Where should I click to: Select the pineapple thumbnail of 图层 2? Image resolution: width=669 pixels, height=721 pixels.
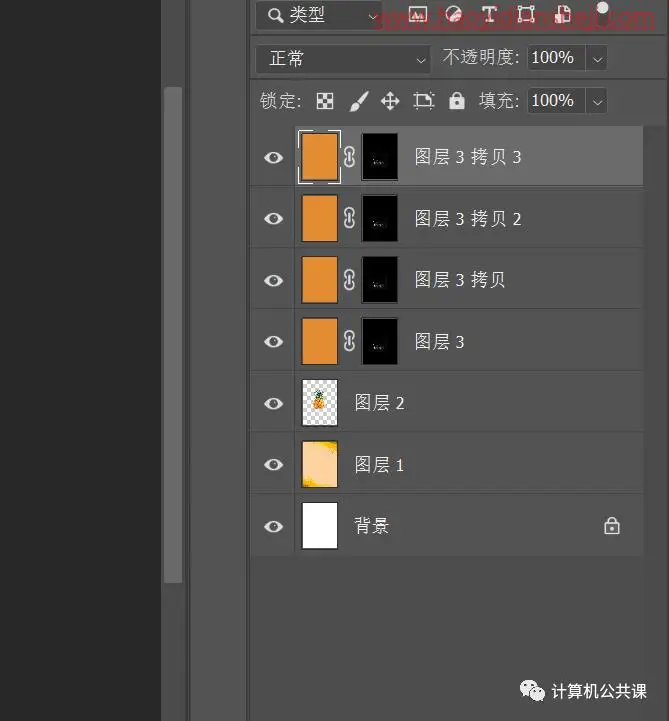[x=320, y=403]
